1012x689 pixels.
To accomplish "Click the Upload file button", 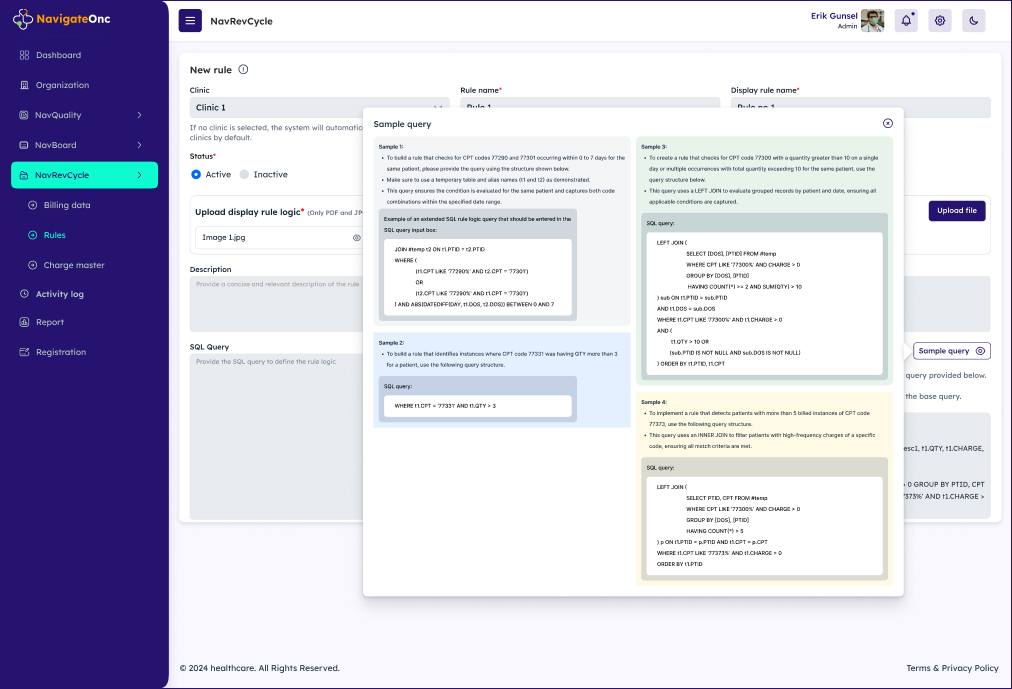I will (x=957, y=211).
